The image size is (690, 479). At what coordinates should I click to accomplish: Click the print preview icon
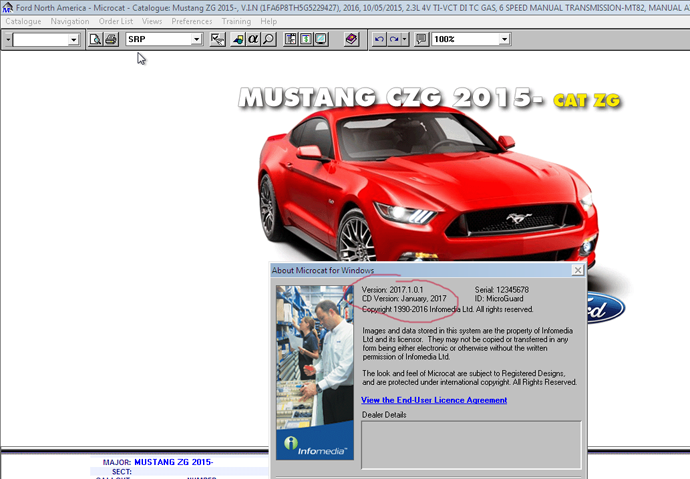pyautogui.click(x=95, y=39)
